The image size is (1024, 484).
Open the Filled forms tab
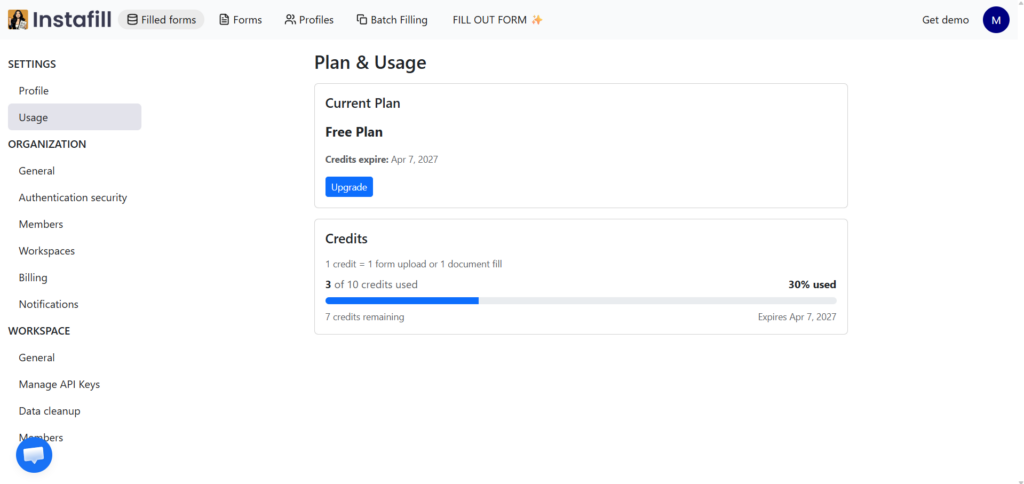161,20
